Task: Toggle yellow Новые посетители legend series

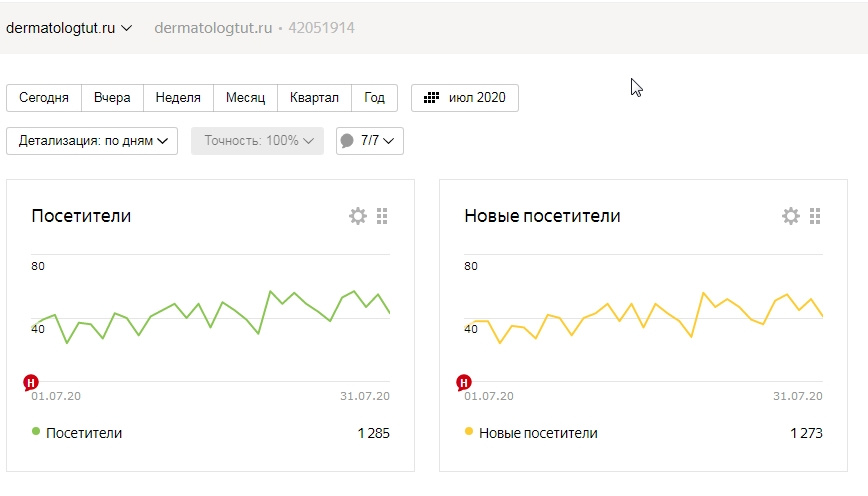Action: (x=469, y=432)
